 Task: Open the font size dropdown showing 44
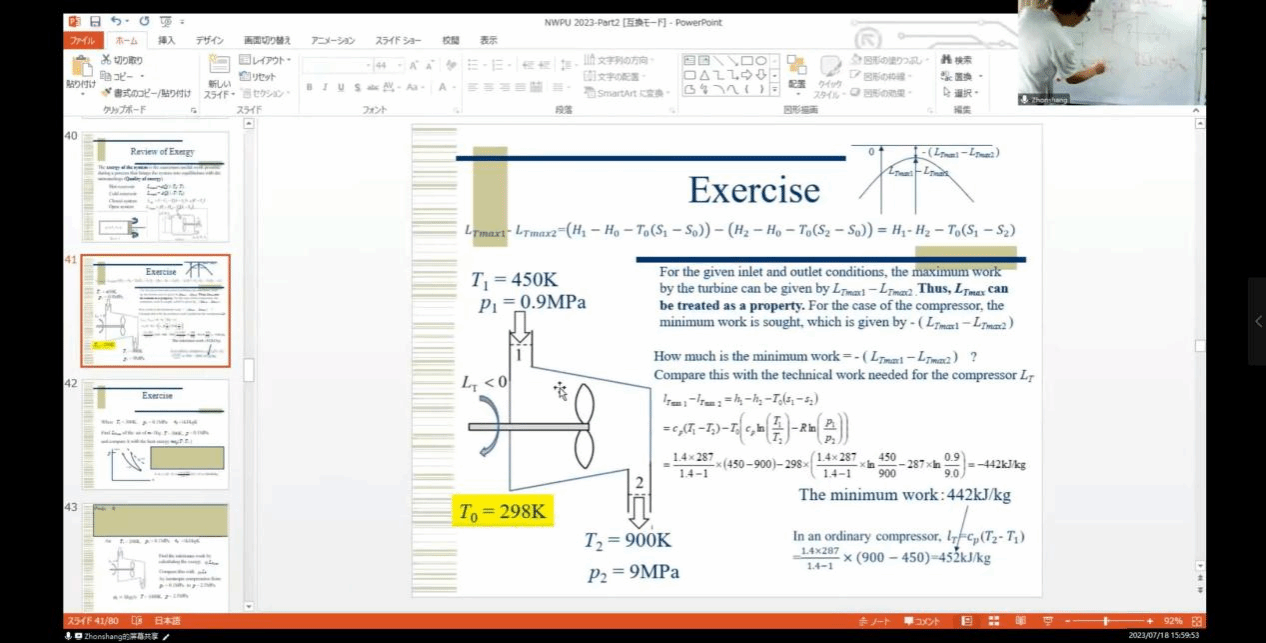pyautogui.click(x=384, y=65)
